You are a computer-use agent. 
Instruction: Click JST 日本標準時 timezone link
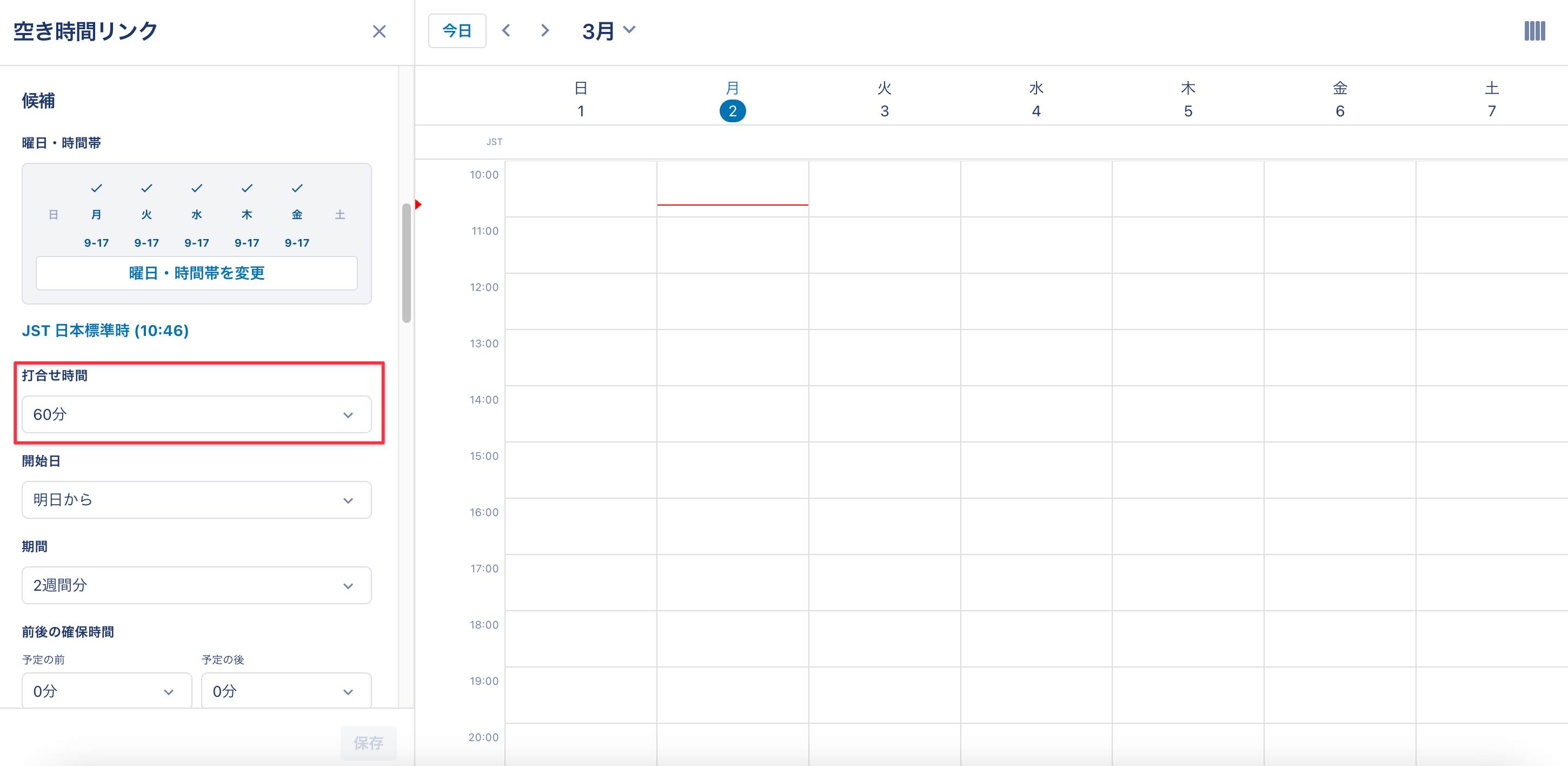click(105, 331)
